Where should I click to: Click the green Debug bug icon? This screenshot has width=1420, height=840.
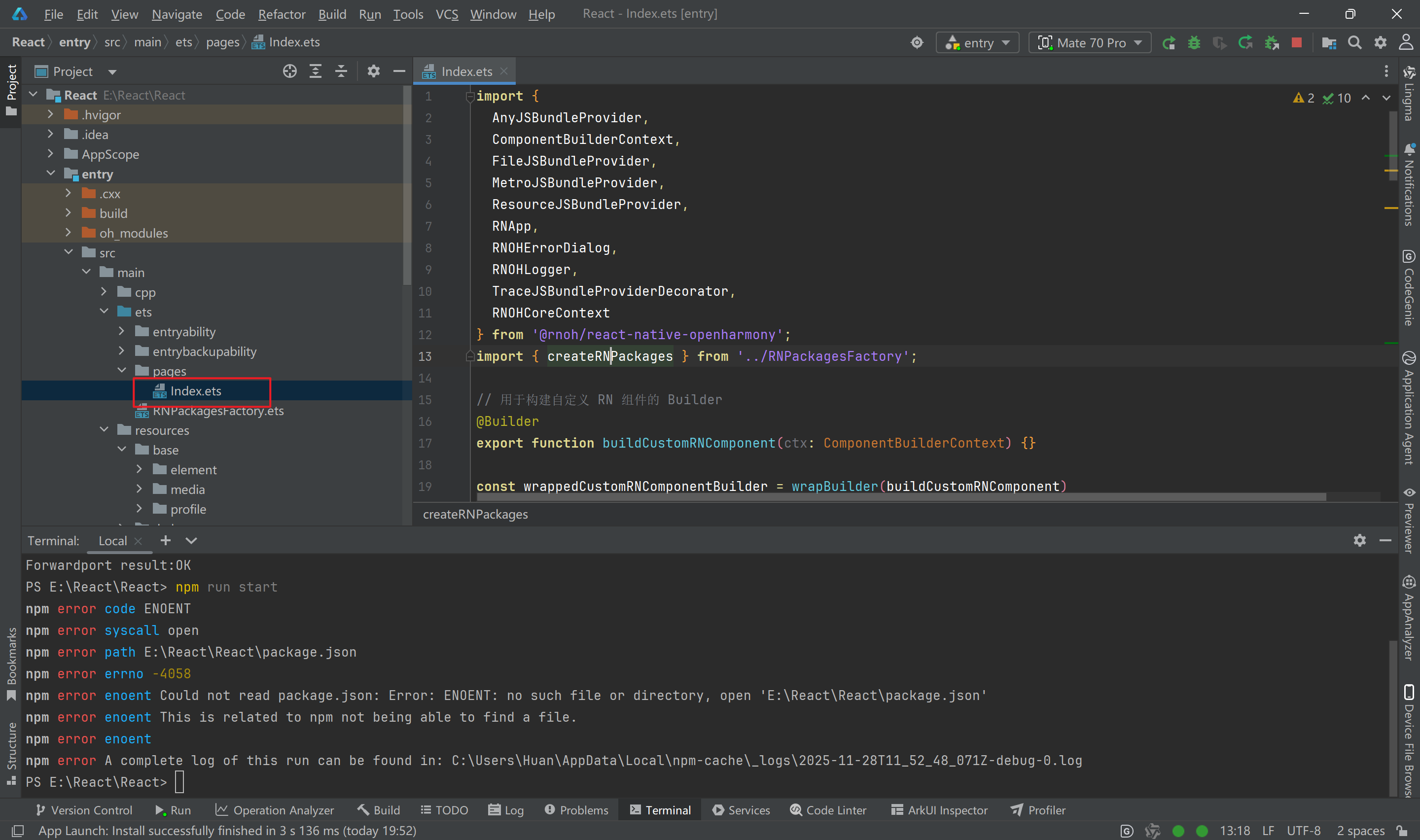coord(1194,43)
